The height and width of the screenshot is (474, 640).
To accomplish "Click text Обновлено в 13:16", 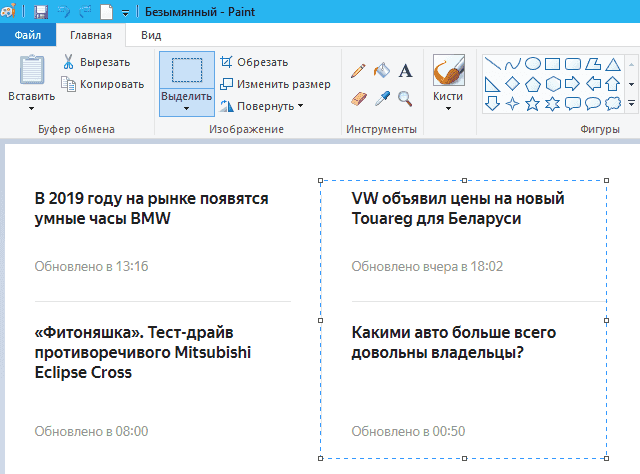I will pyautogui.click(x=91, y=266).
